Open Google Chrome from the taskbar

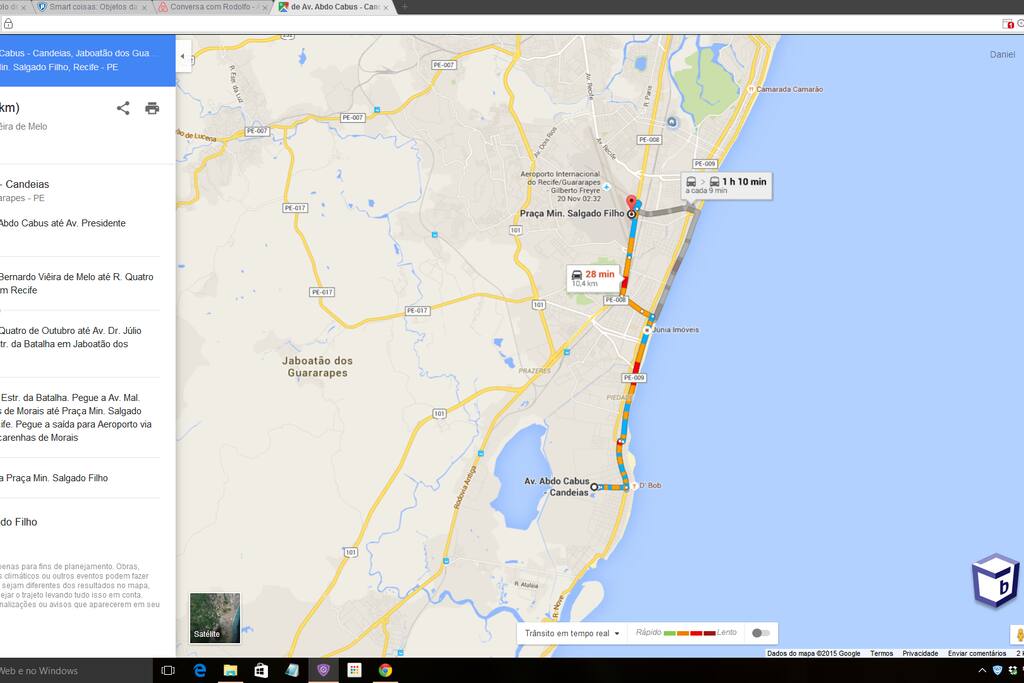coord(385,671)
